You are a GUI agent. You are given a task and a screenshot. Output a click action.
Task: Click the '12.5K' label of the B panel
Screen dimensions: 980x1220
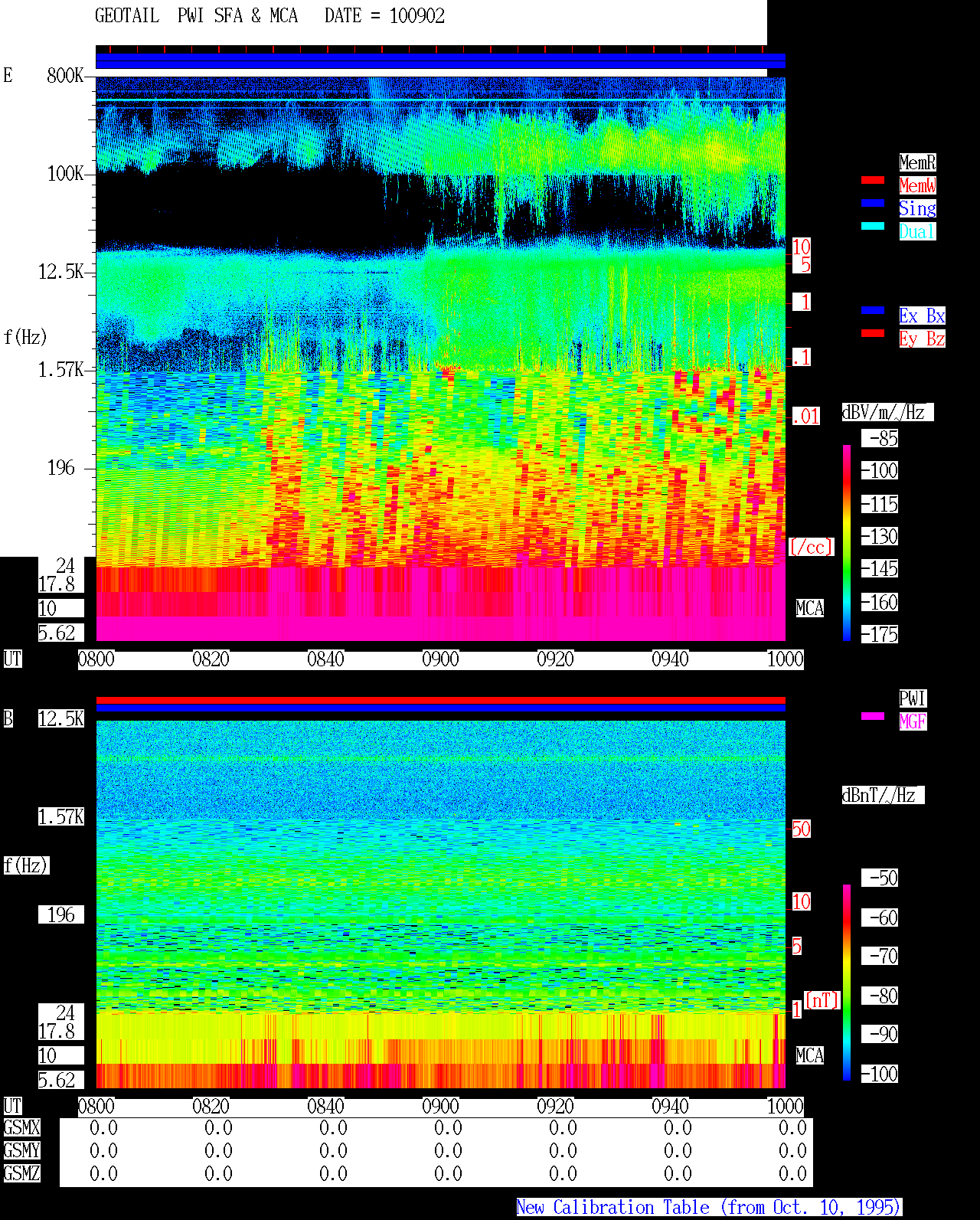[x=60, y=718]
